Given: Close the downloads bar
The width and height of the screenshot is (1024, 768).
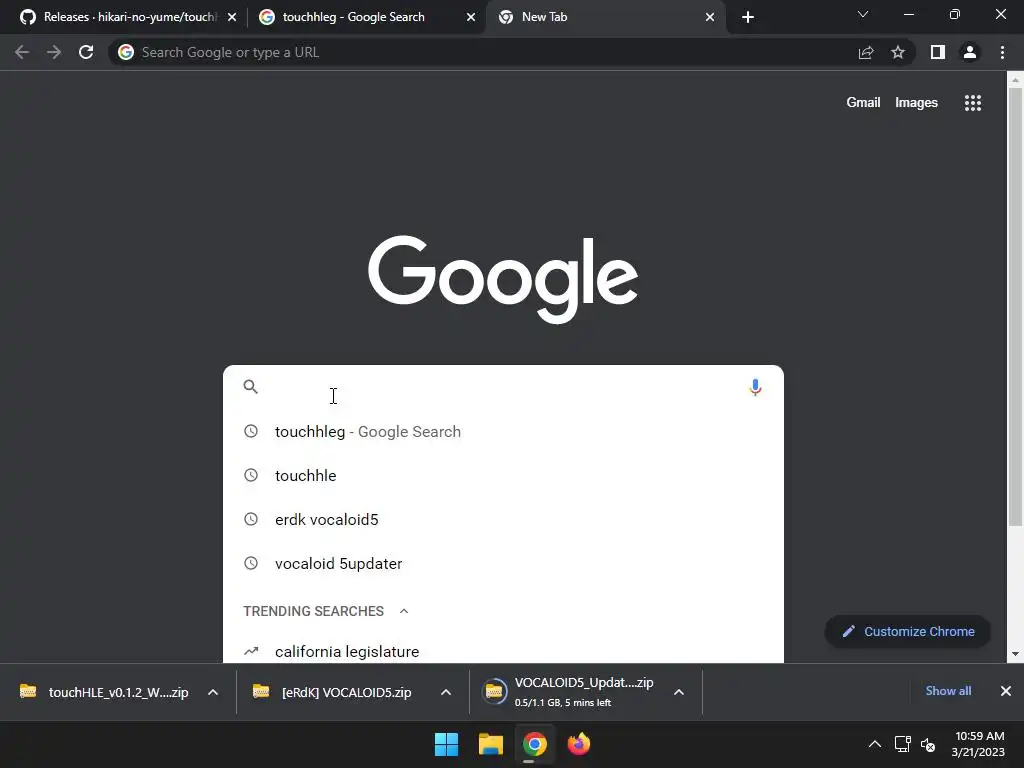Looking at the screenshot, I should pyautogui.click(x=1006, y=691).
